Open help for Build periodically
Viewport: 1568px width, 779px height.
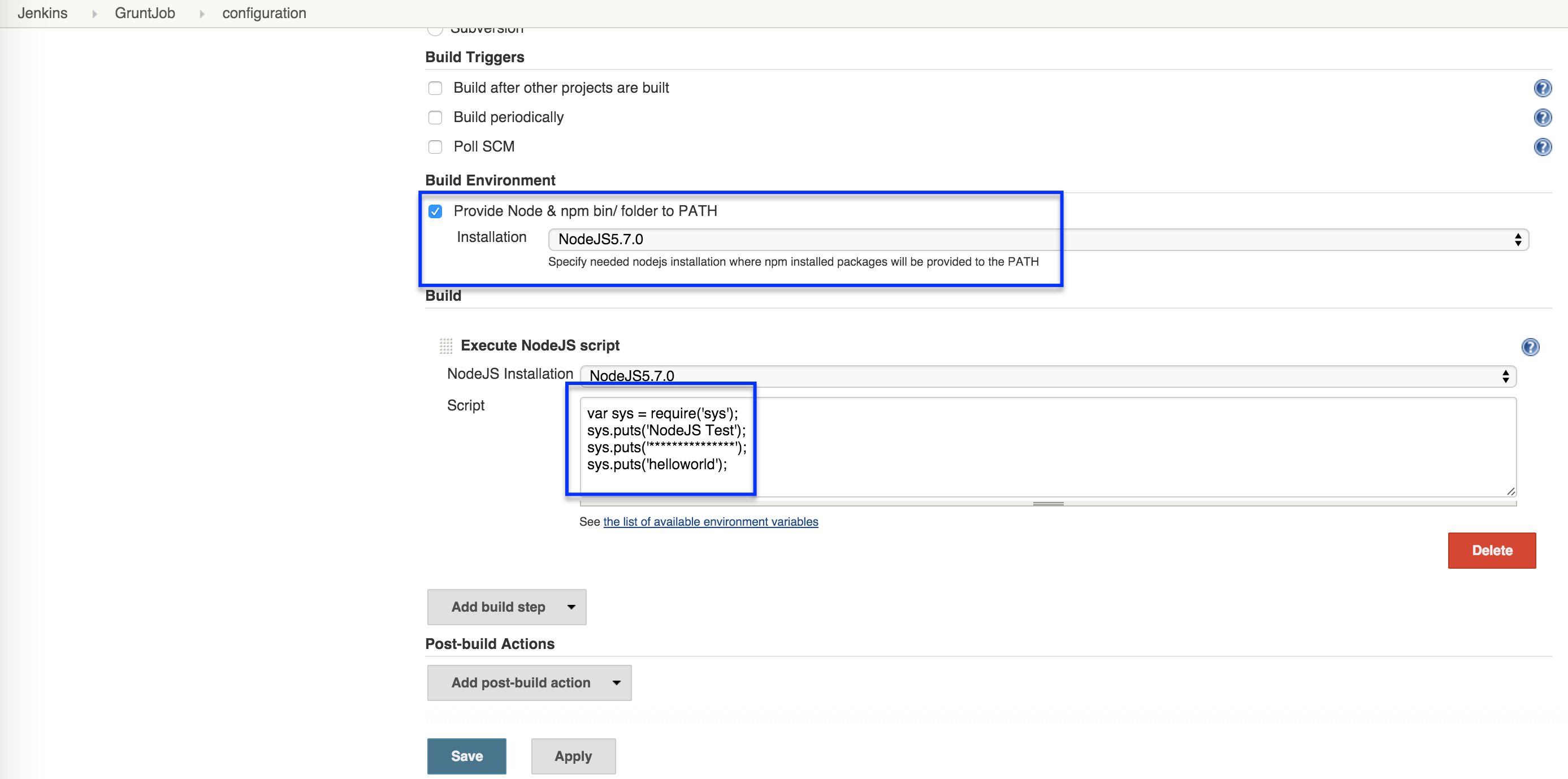[x=1542, y=118]
